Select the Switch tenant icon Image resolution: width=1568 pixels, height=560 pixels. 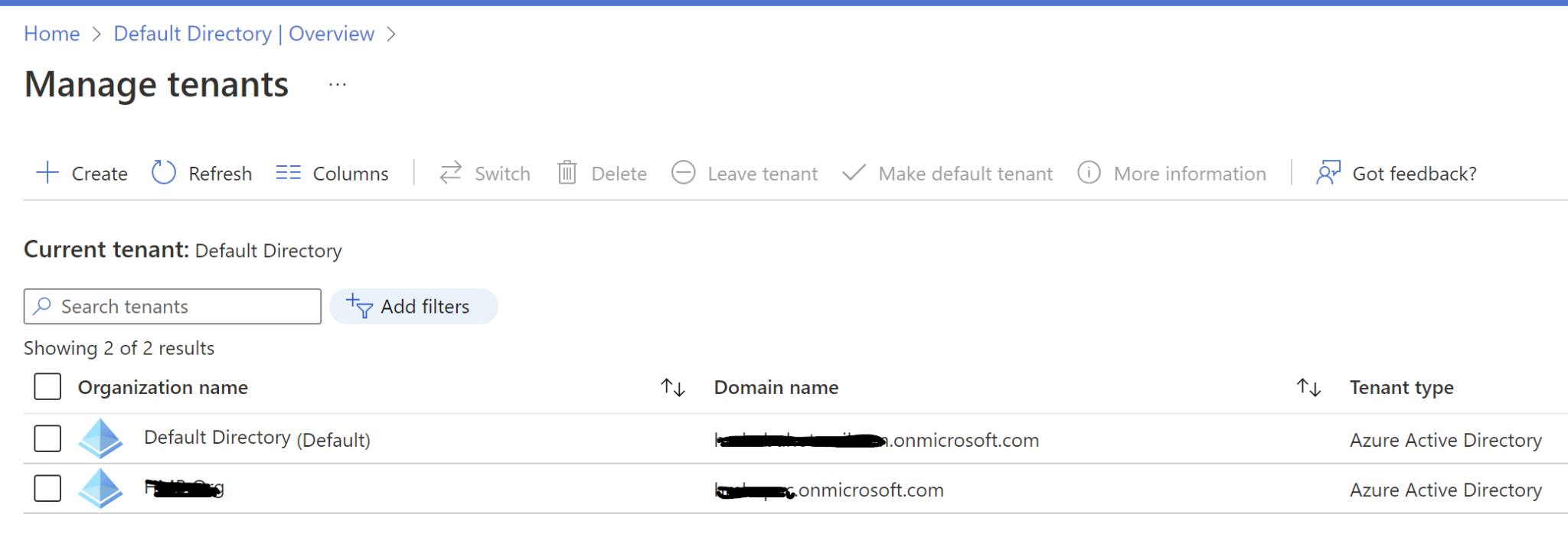[x=451, y=173]
